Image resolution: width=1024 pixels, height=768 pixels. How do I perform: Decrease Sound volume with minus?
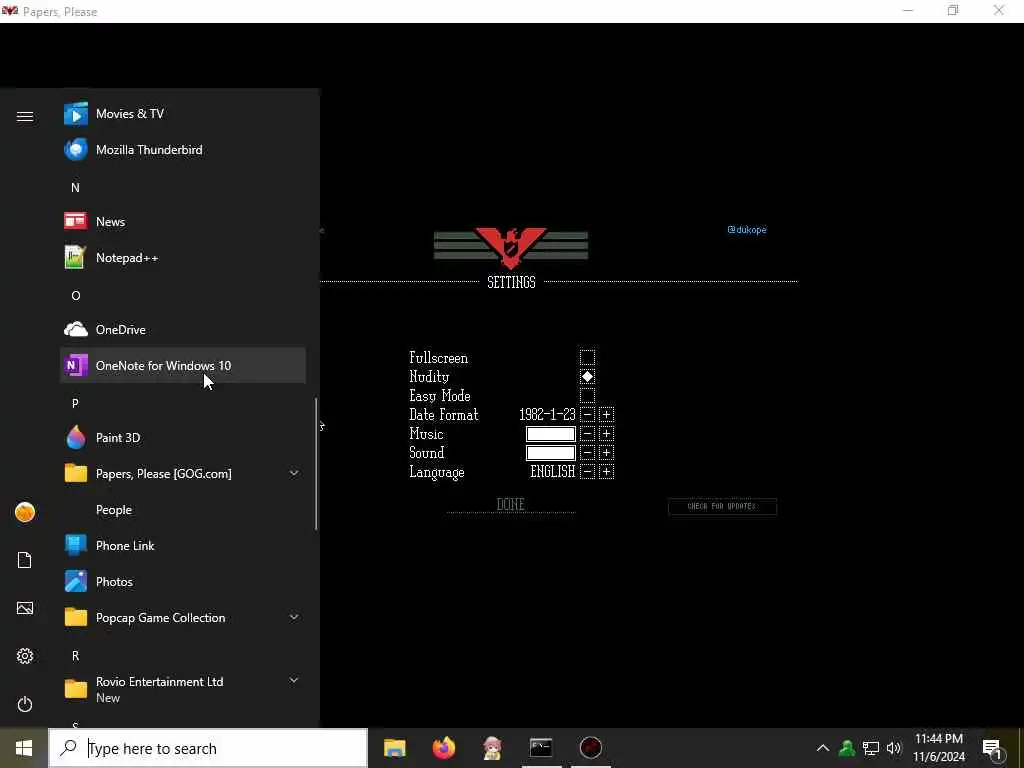[587, 453]
